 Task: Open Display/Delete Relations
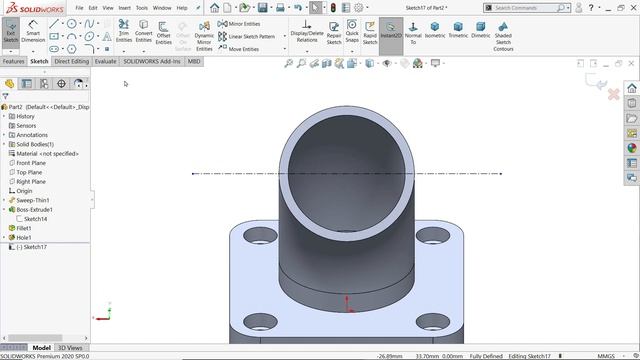pyautogui.click(x=307, y=31)
